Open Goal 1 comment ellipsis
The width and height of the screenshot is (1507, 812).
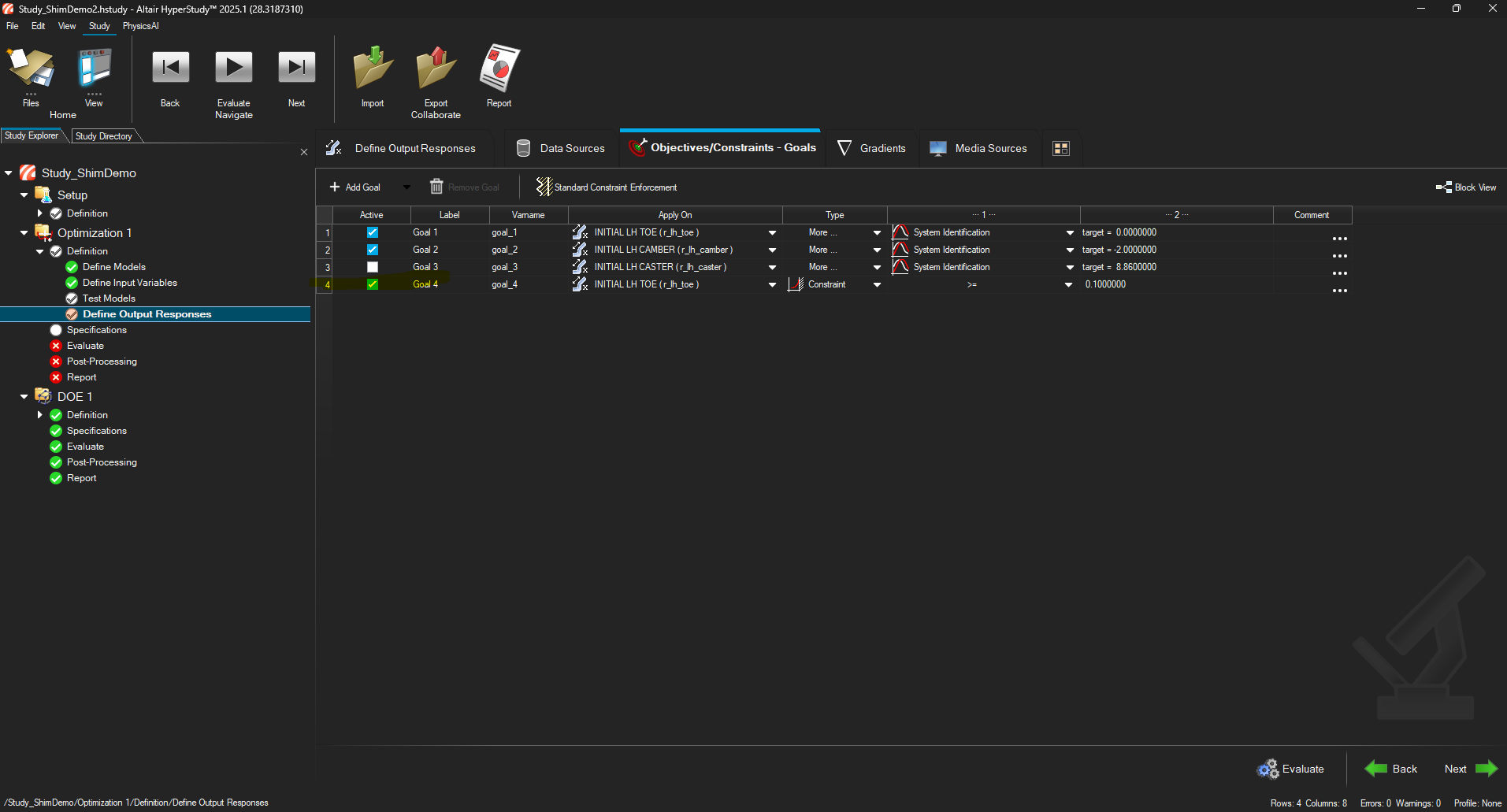click(x=1339, y=239)
